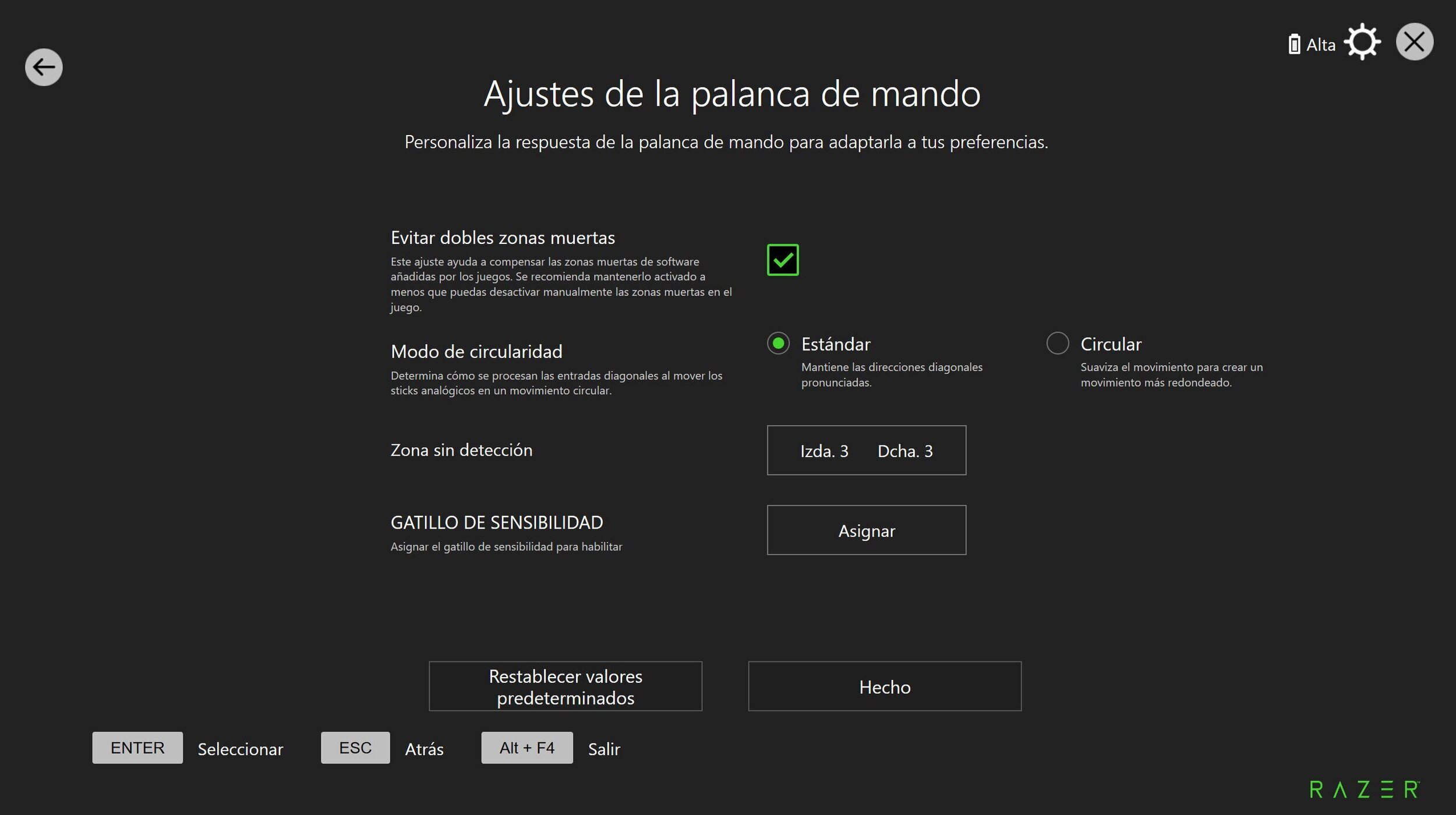The width and height of the screenshot is (1456, 815).
Task: Open settings via the gear icon
Action: click(1362, 42)
